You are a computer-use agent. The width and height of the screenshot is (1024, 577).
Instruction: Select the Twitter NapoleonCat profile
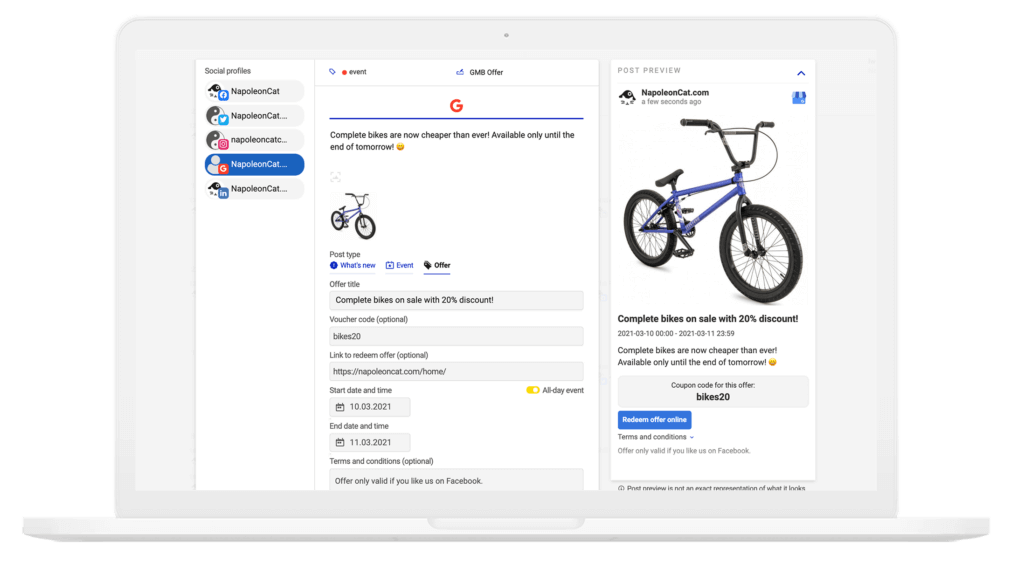tap(254, 116)
